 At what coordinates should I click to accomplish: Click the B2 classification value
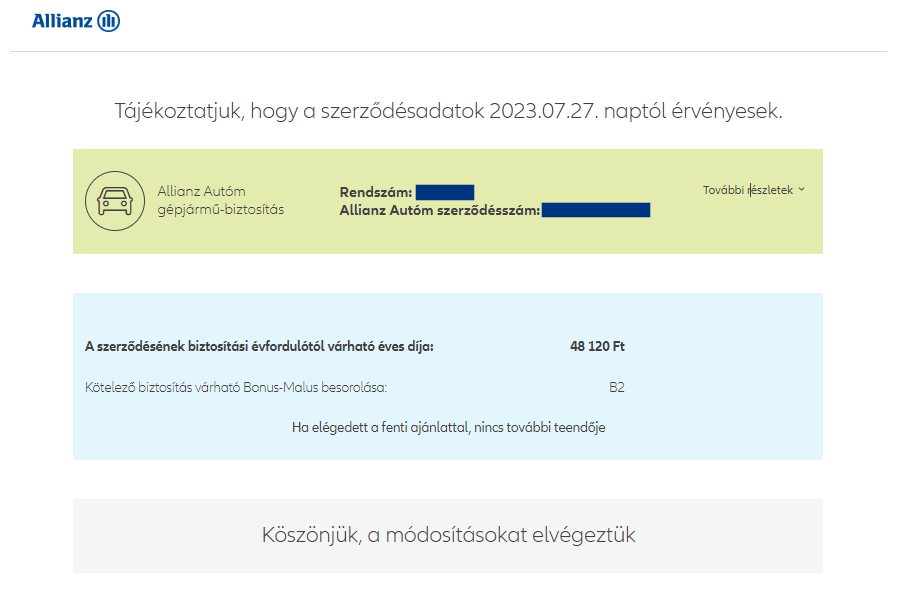617,388
